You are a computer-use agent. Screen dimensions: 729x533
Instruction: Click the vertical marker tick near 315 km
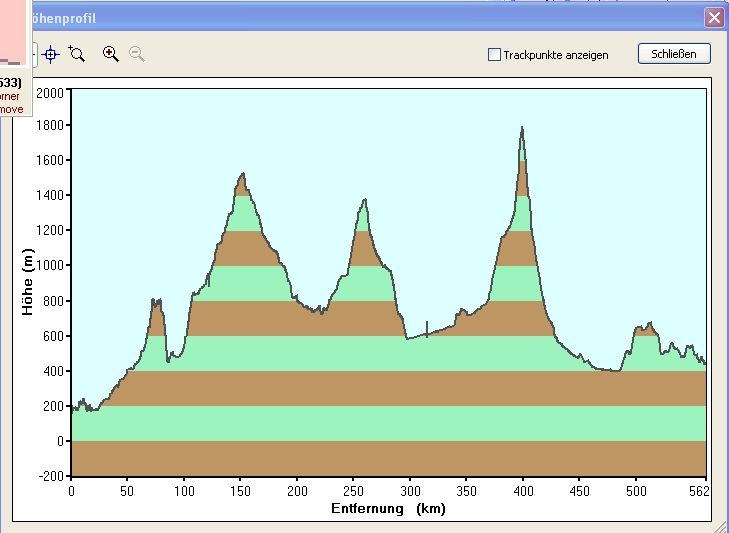click(x=427, y=329)
